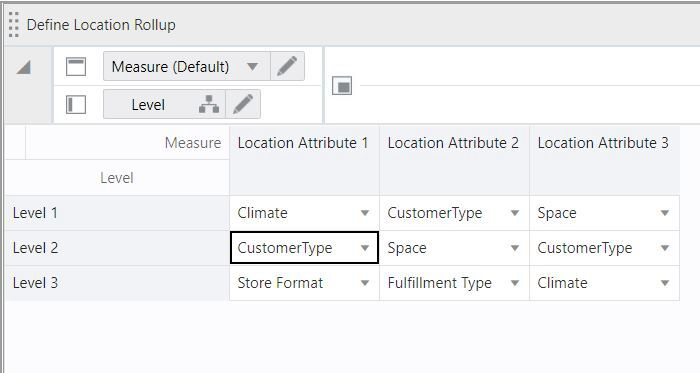Select the Location Attribute 3 column header
The image size is (700, 373).
604,161
